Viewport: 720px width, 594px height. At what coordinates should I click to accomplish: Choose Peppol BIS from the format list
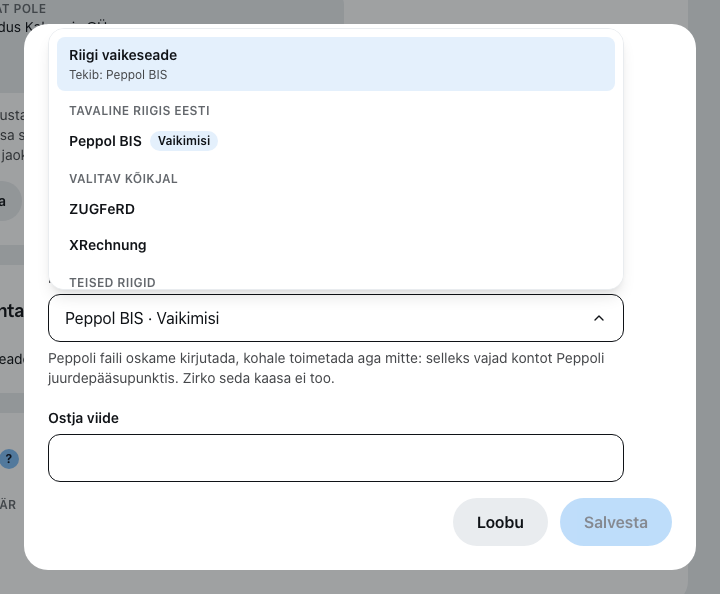pos(336,141)
